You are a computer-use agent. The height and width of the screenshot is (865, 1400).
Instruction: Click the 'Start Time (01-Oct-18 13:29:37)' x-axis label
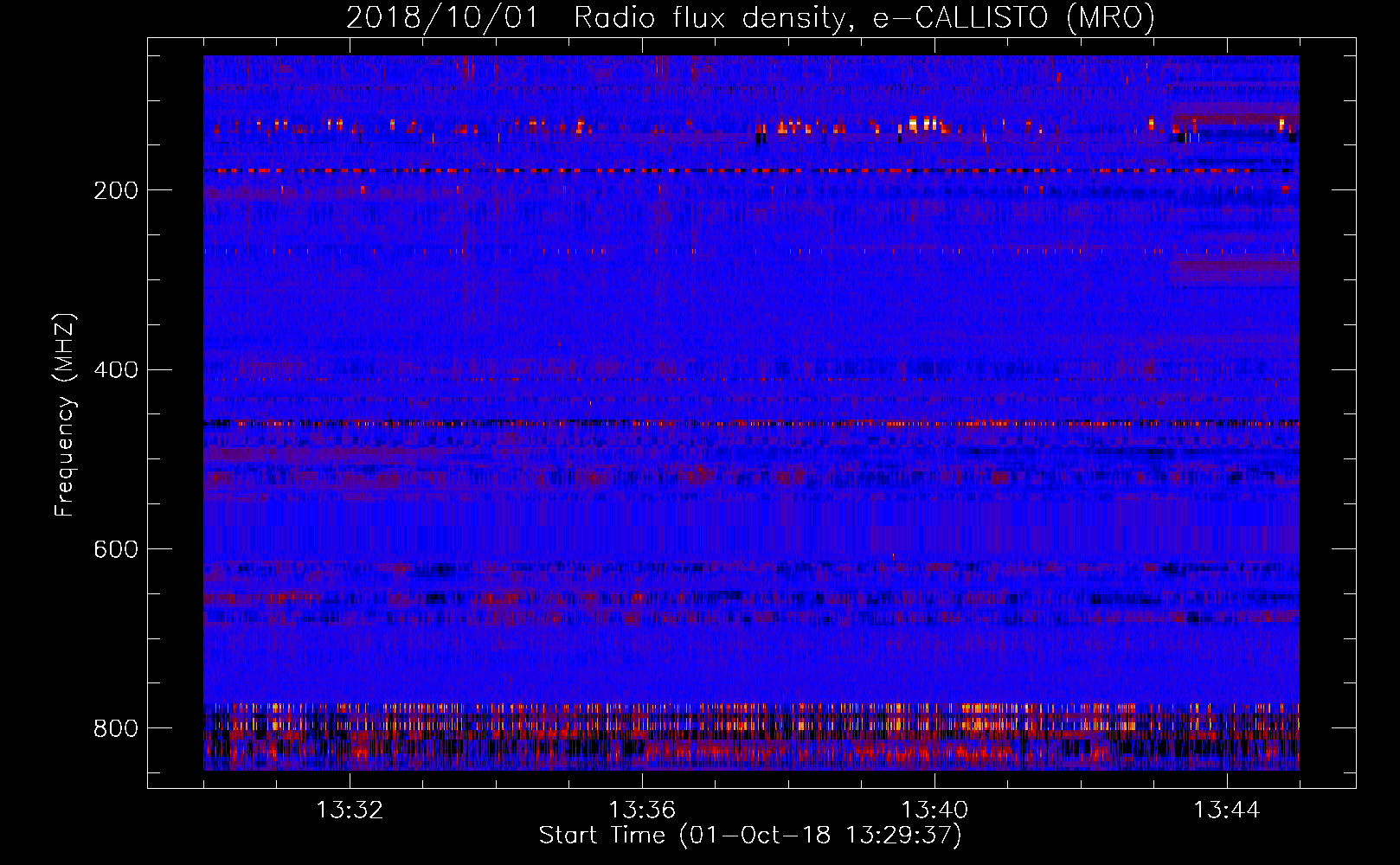[750, 836]
